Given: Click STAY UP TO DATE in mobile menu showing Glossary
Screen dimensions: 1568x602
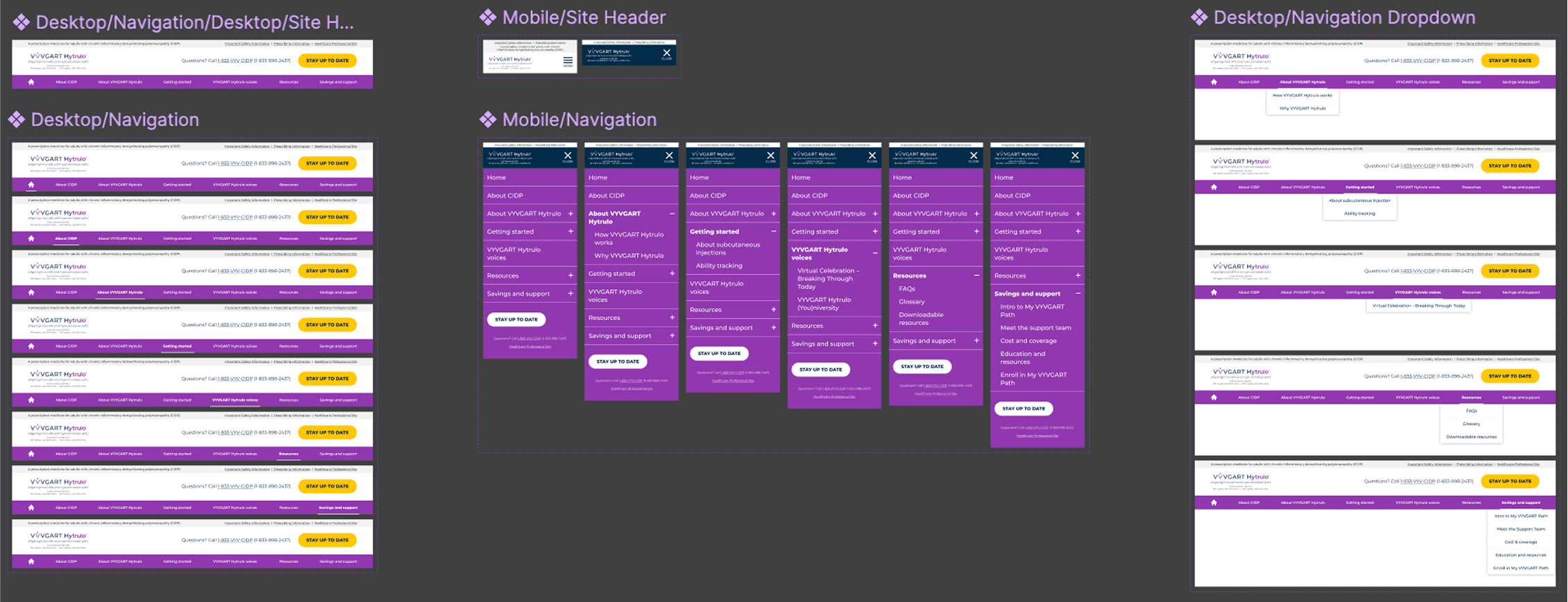Looking at the screenshot, I should 922,366.
